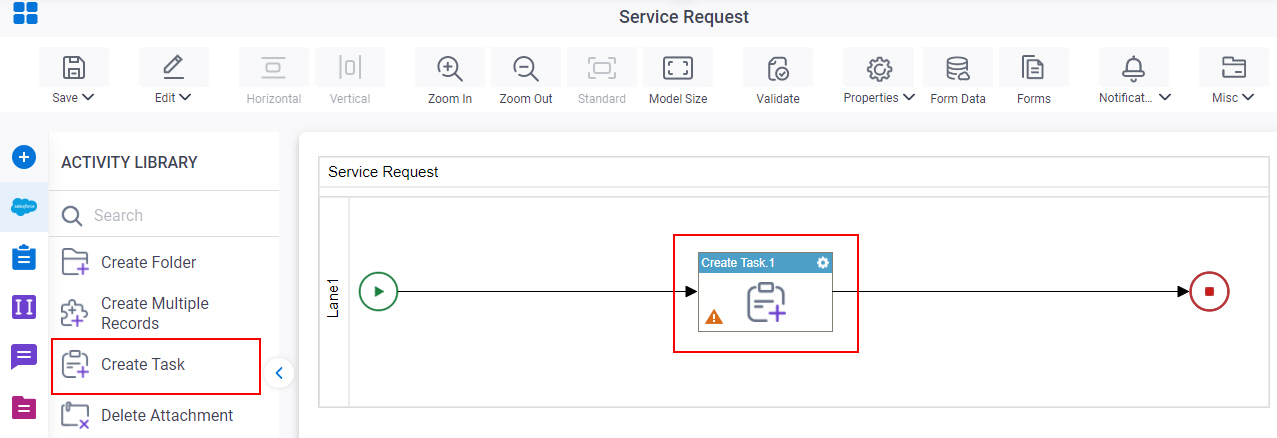Click the Validate icon
Screen dimensions: 1277x438
[778, 68]
